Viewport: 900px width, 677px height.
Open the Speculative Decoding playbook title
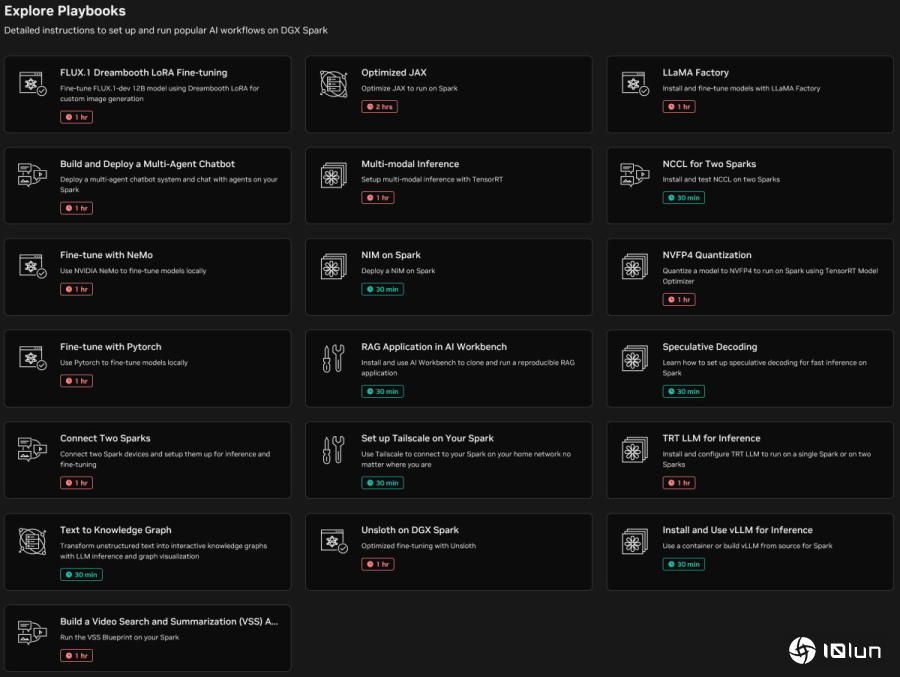pos(709,347)
